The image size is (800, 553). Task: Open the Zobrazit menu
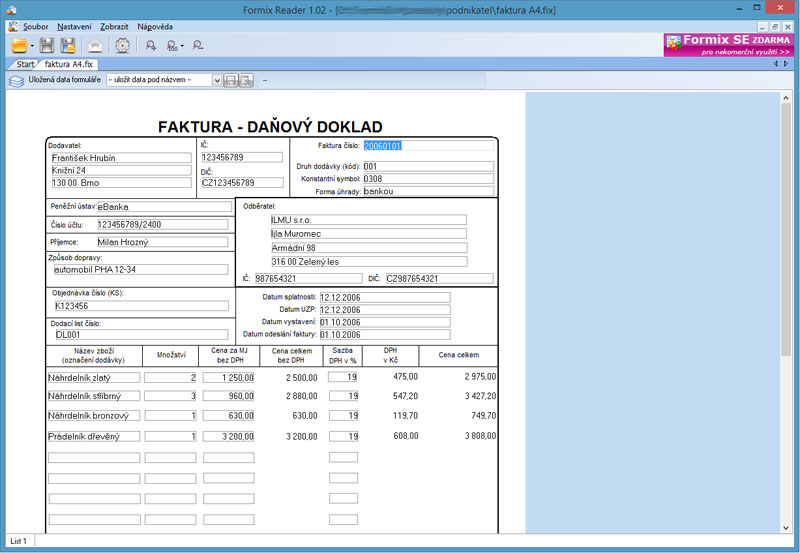114,27
